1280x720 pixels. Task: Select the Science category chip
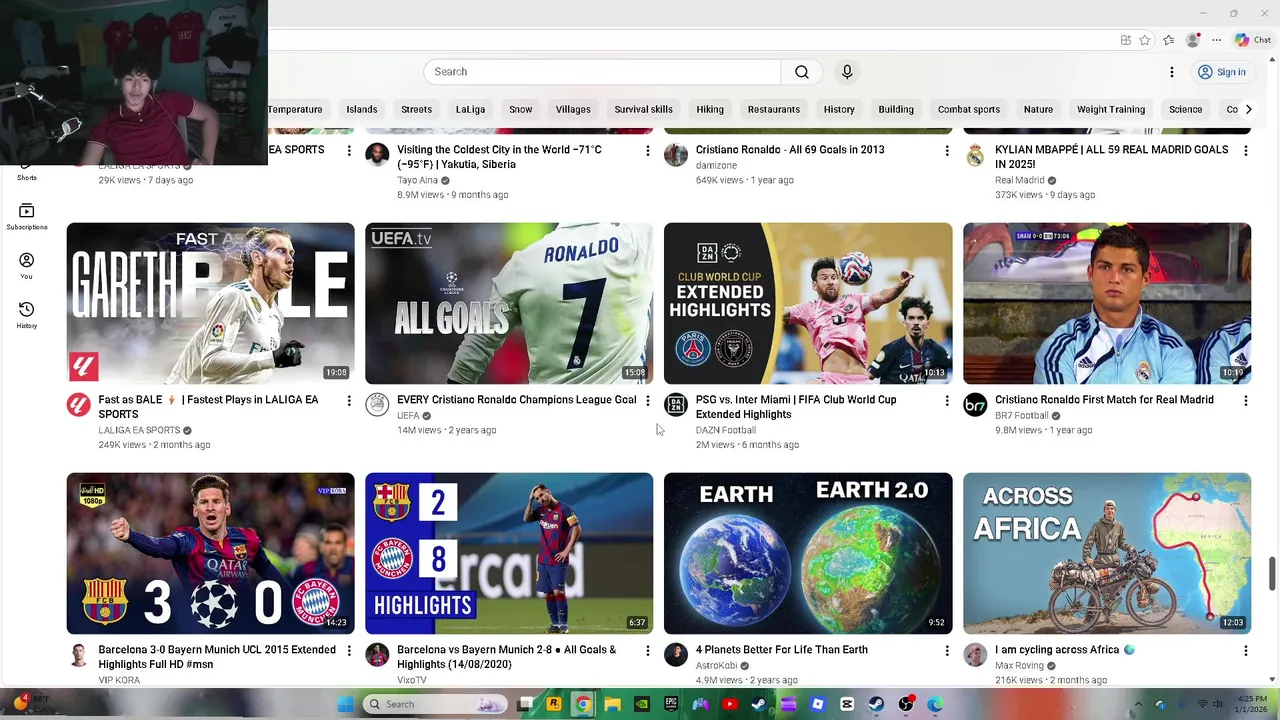pyautogui.click(x=1185, y=109)
